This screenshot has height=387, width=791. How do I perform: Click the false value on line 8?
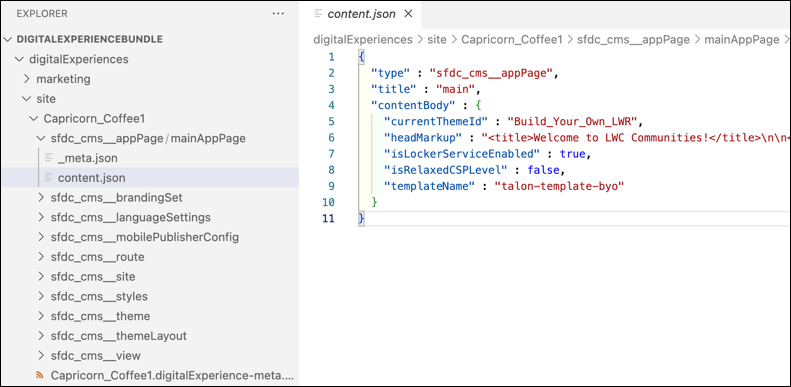click(x=543, y=170)
